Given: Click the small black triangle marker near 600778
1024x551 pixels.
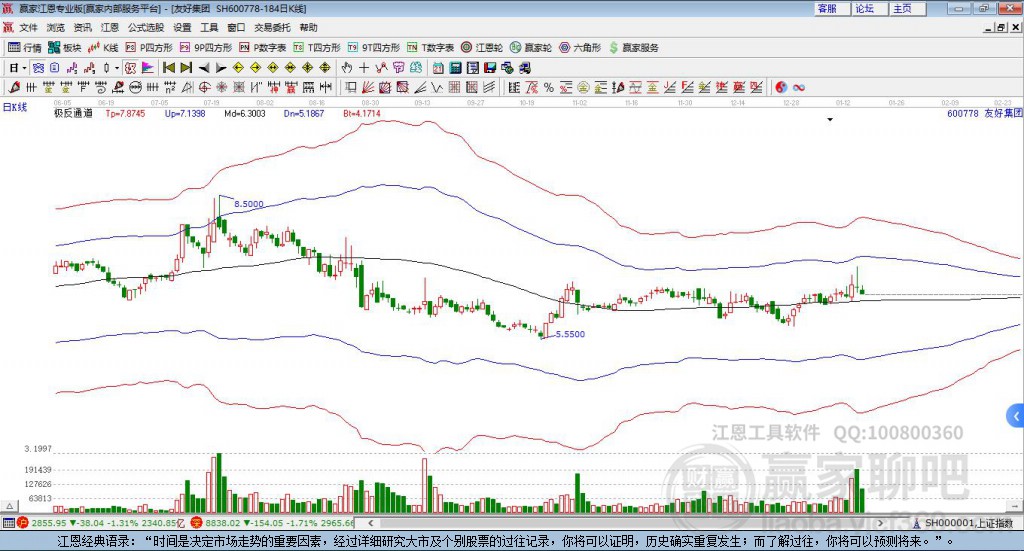Looking at the screenshot, I should [x=830, y=119].
